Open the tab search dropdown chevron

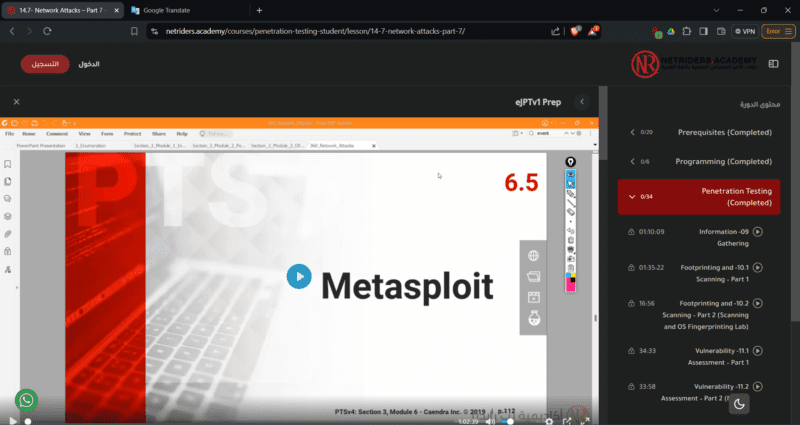(716, 10)
